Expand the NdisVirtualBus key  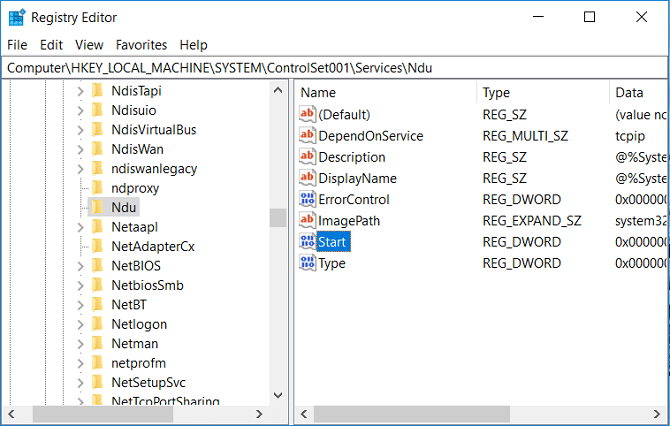[80, 130]
